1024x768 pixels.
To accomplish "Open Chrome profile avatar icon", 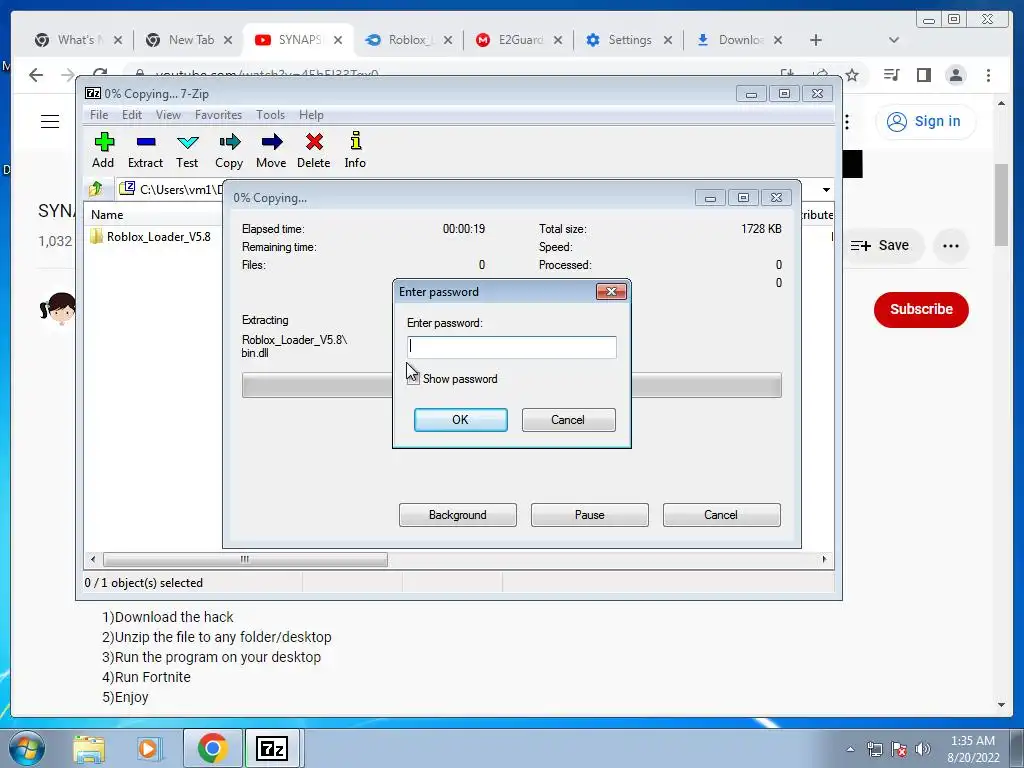I will point(955,75).
